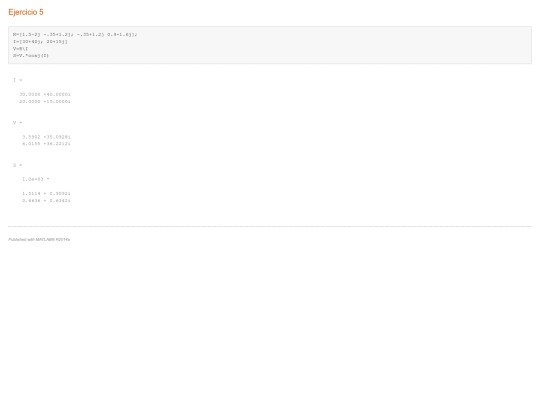Open the Published with MATLAB link
This screenshot has height=405, width=540.
coord(39,239)
